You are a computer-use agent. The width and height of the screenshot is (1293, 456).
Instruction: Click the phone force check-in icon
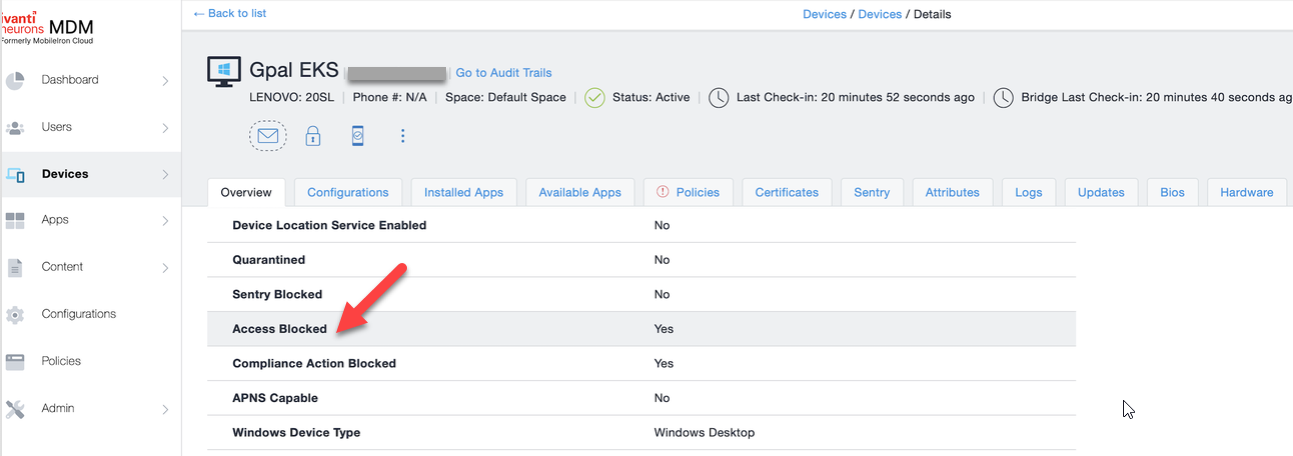(x=357, y=136)
